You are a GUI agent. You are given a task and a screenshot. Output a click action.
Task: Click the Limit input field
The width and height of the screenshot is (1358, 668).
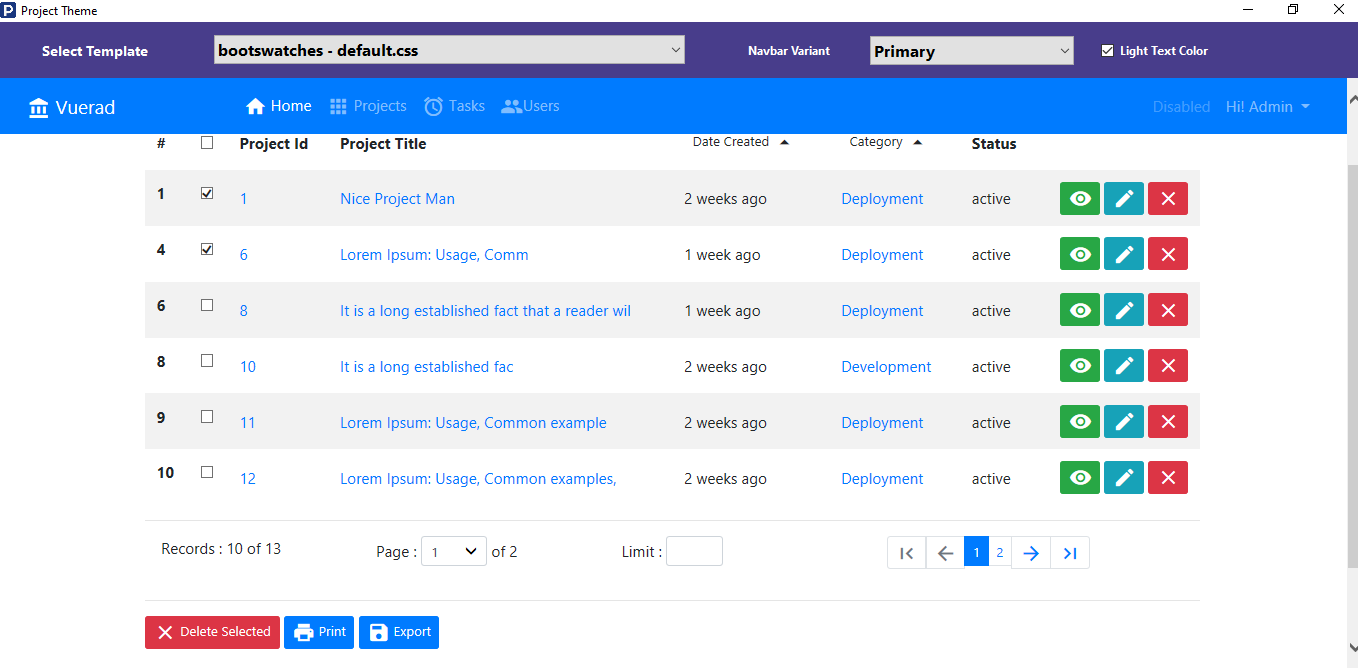click(x=694, y=551)
